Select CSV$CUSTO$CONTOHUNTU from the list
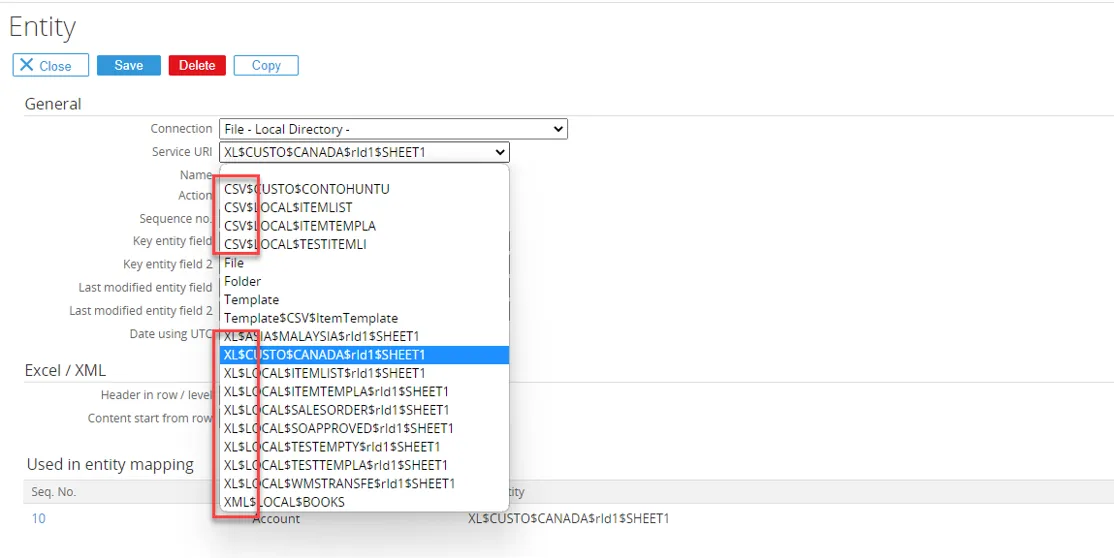This screenshot has width=1114, height=558. point(307,189)
